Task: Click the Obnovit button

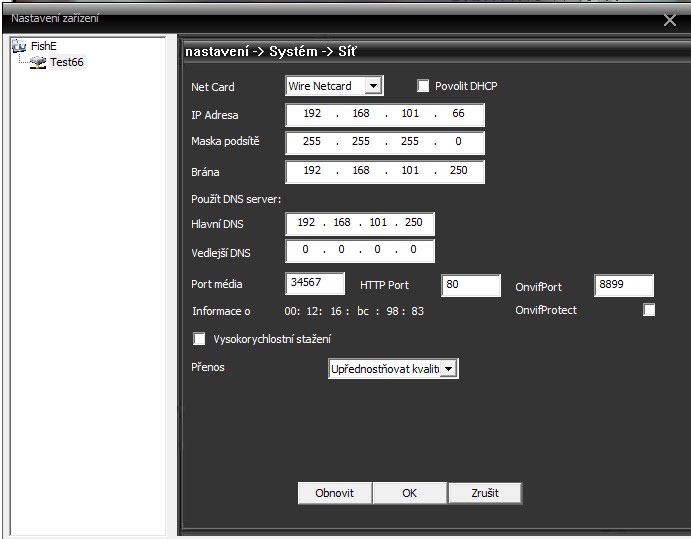Action: pos(334,493)
